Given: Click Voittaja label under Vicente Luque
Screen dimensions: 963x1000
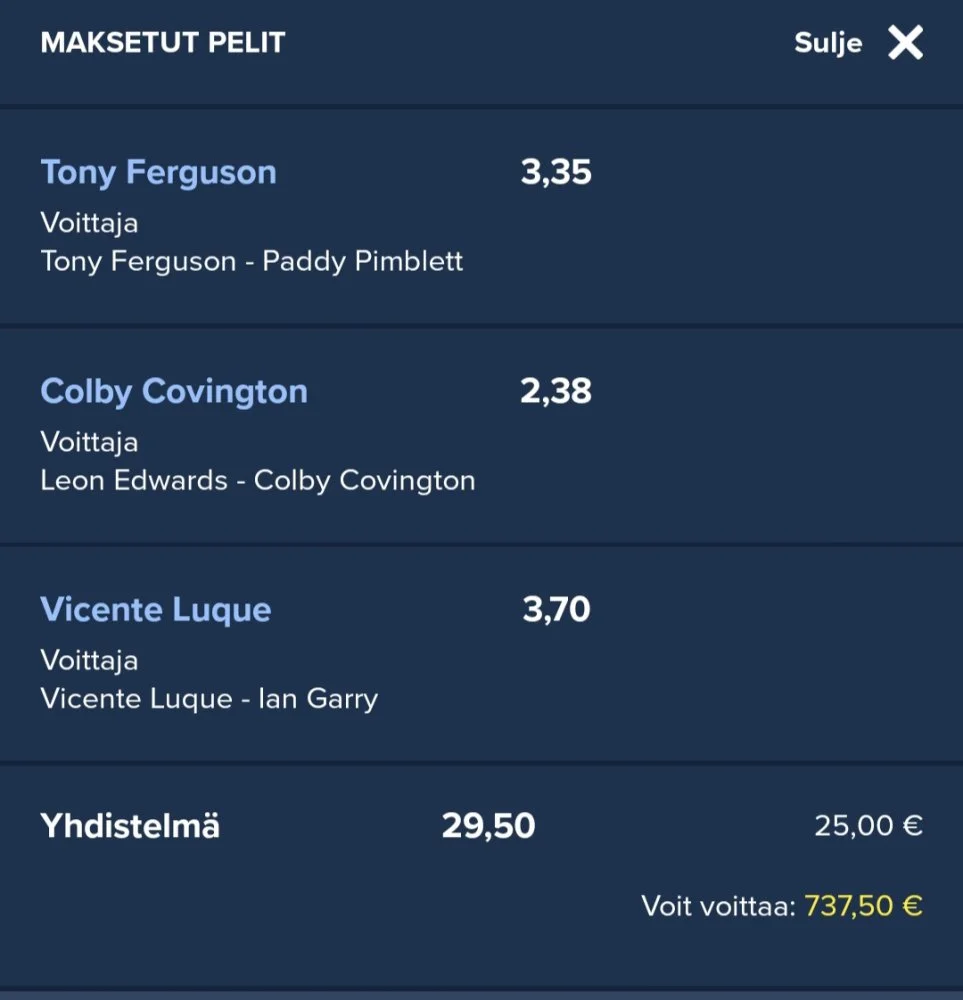Looking at the screenshot, I should pyautogui.click(x=89, y=660).
